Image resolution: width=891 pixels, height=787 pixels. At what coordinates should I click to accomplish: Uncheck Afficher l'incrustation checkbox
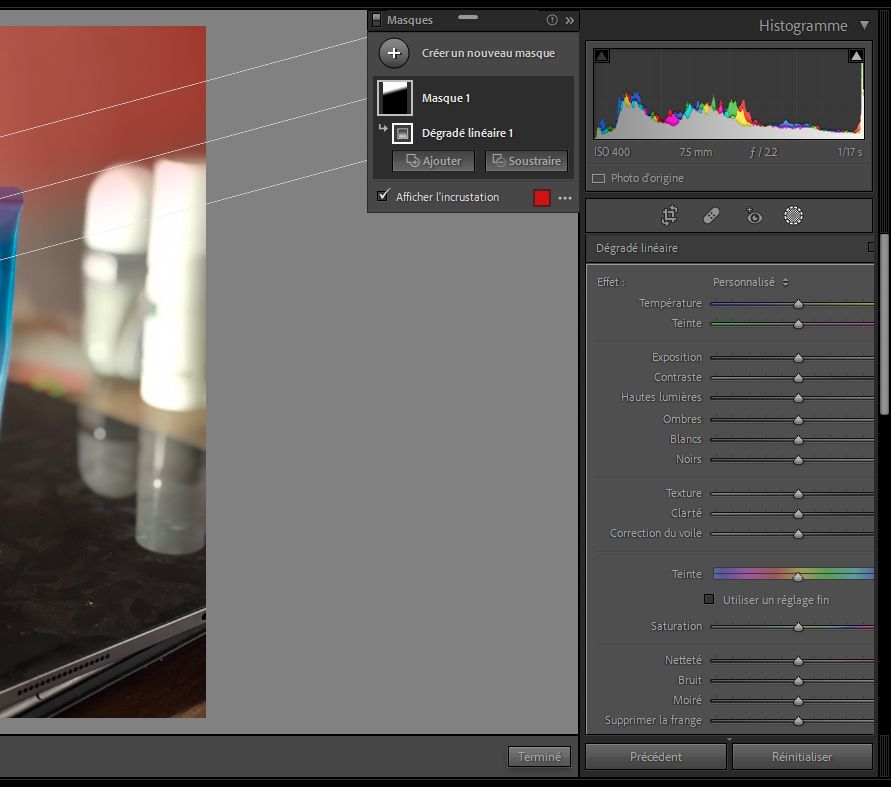pyautogui.click(x=383, y=196)
